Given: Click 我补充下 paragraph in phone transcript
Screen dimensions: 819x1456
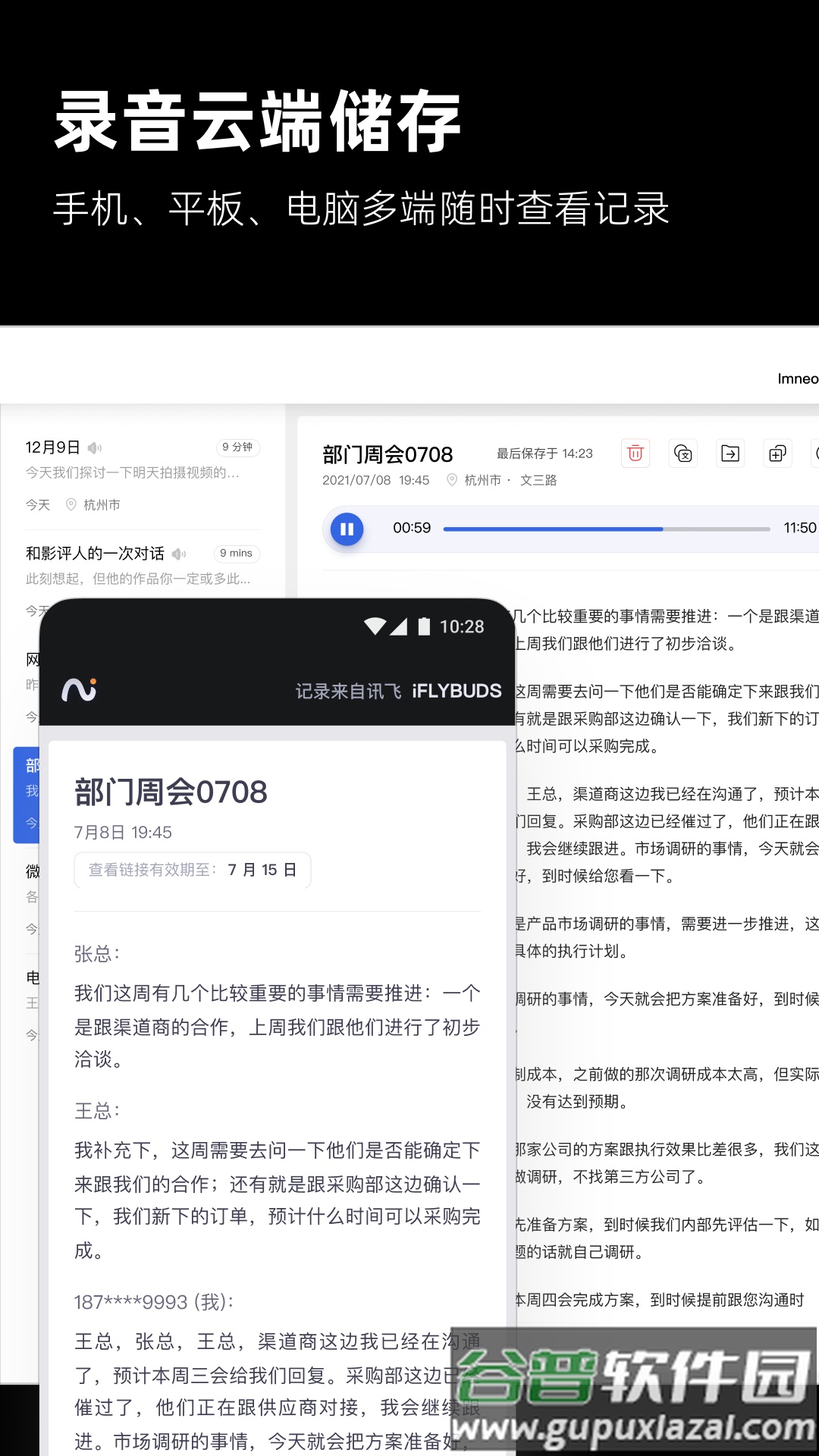Looking at the screenshot, I should tap(278, 1200).
